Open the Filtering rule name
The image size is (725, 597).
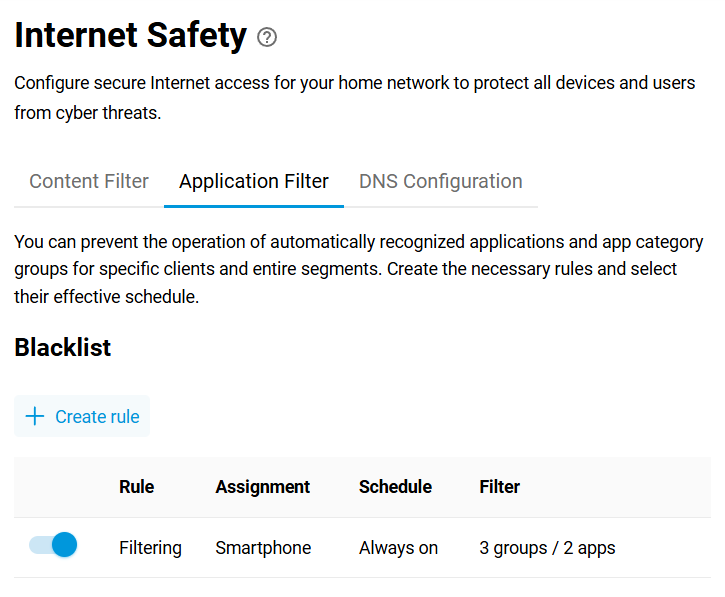click(x=150, y=548)
